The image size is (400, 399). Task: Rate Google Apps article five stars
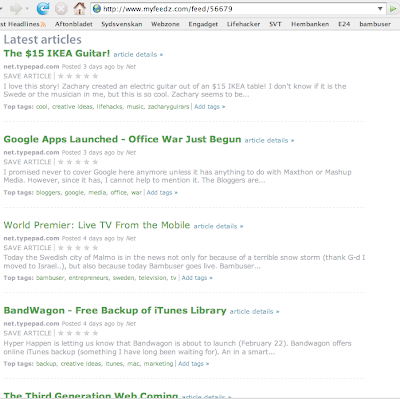click(x=95, y=162)
